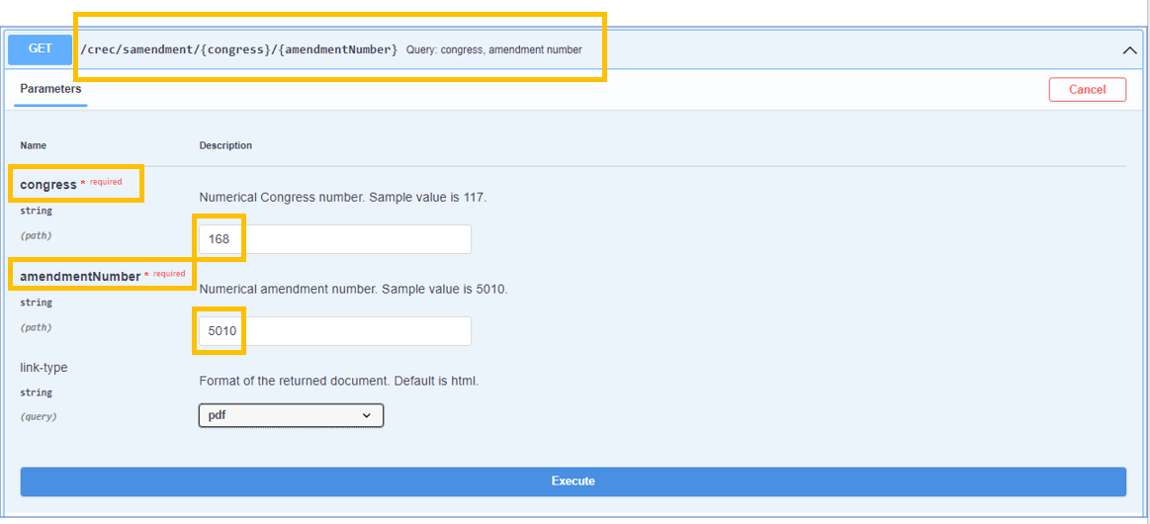Click the Name column header

point(33,146)
